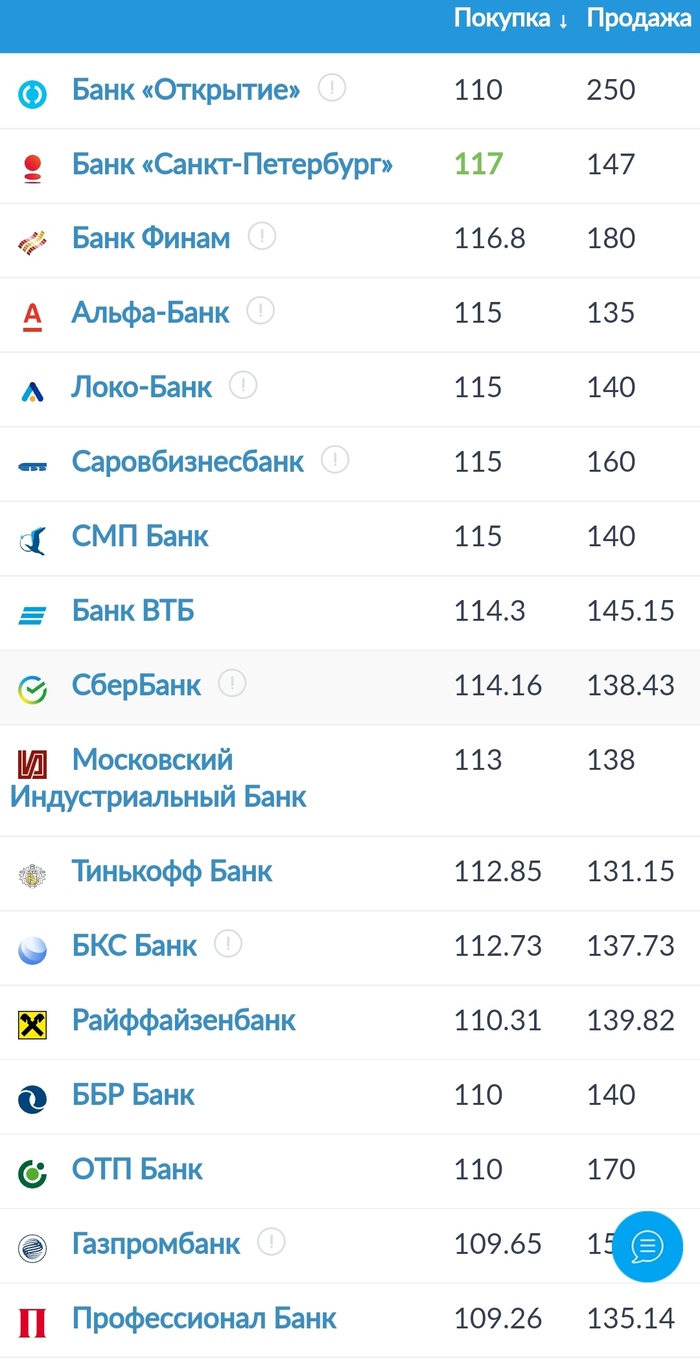The width and height of the screenshot is (700, 1366).
Task: Click the Банк «Открытие» logo icon
Action: 32,94
